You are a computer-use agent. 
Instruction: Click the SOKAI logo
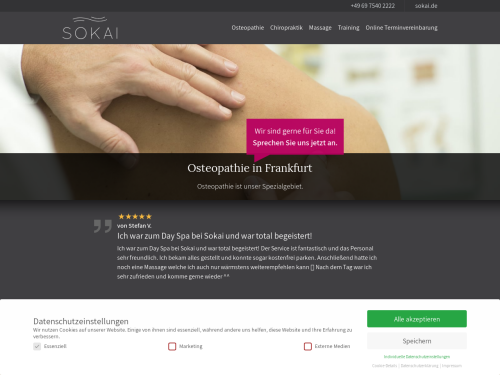(90, 28)
